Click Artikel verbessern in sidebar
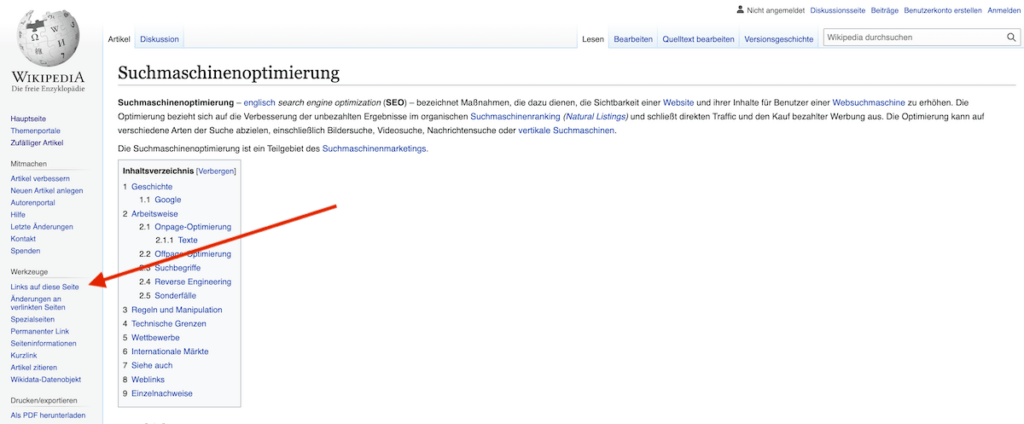Screen dimensions: 1024x424 click(40, 178)
